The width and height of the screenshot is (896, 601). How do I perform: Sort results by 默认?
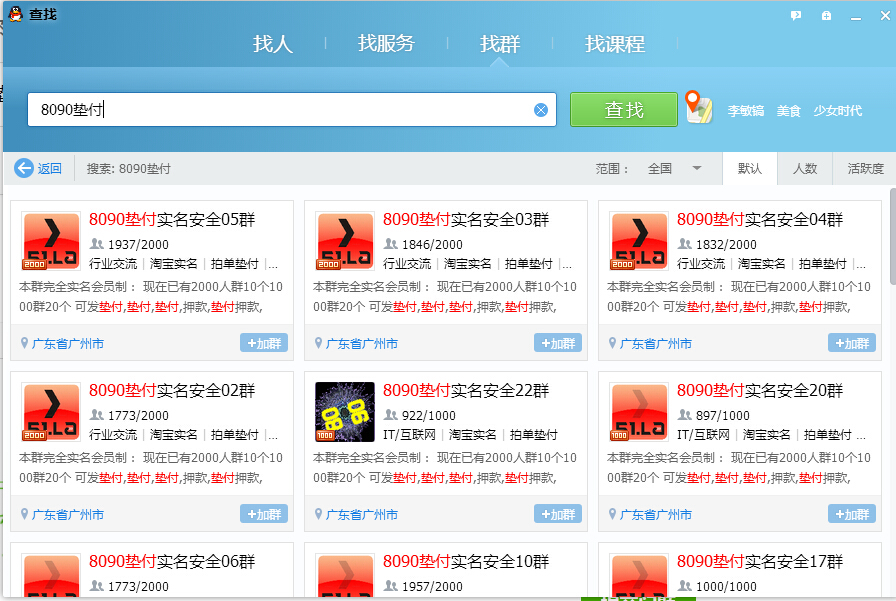pos(749,169)
